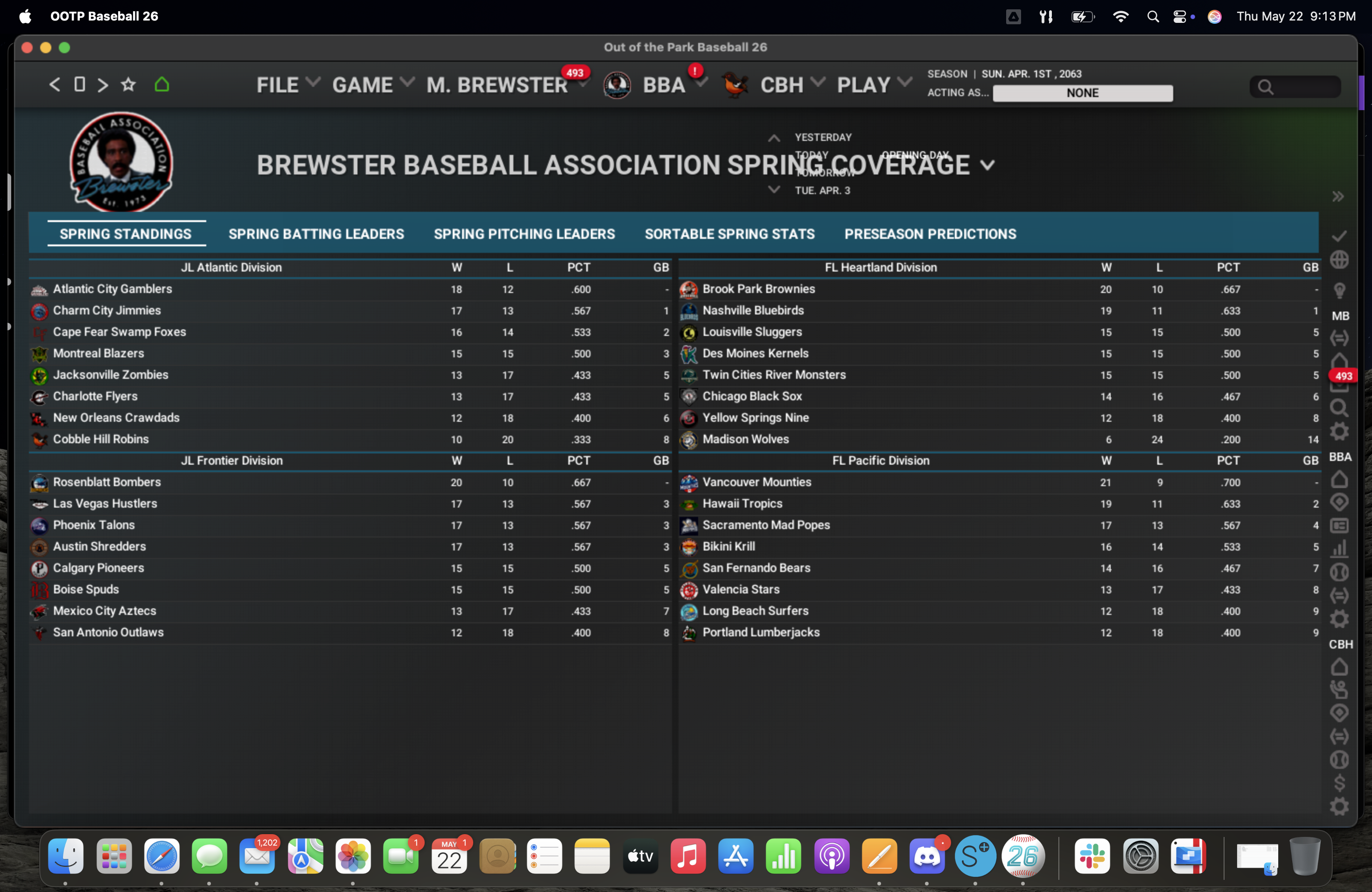Image resolution: width=1372 pixels, height=892 pixels.
Task: Click the page rectangle icon beside back arrow
Action: coord(79,85)
